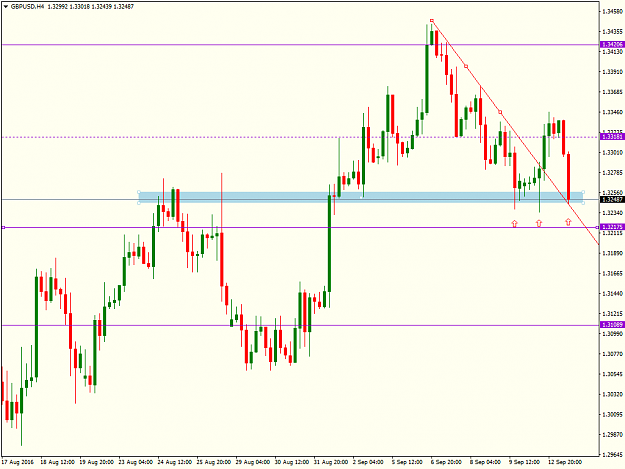Select the blue rectangle's bottom-left corner handle
625x469 pixels.
(139, 203)
